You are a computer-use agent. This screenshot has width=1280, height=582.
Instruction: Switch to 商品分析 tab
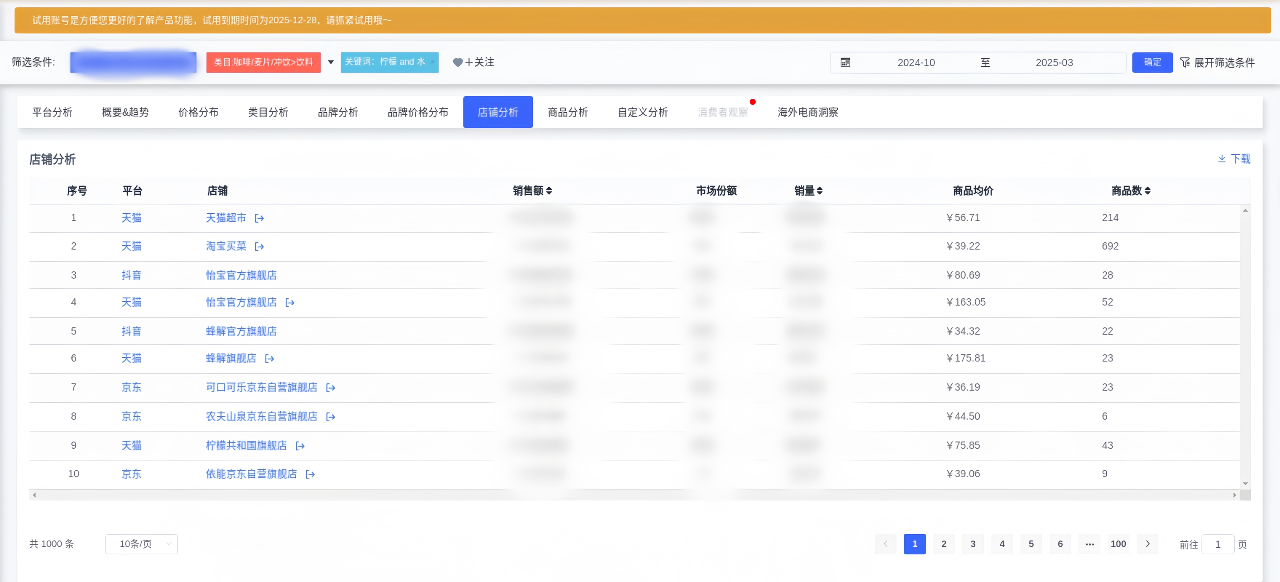pyautogui.click(x=568, y=112)
